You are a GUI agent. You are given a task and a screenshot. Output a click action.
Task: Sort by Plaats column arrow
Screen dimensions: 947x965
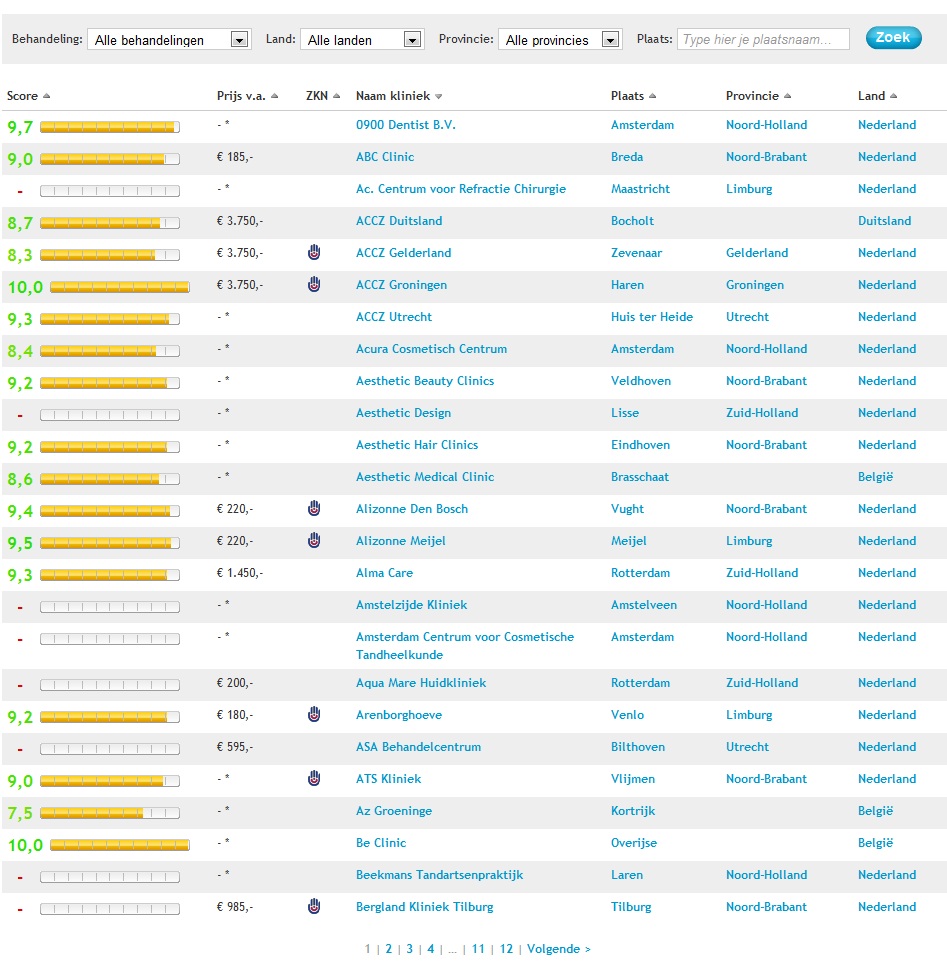point(652,96)
